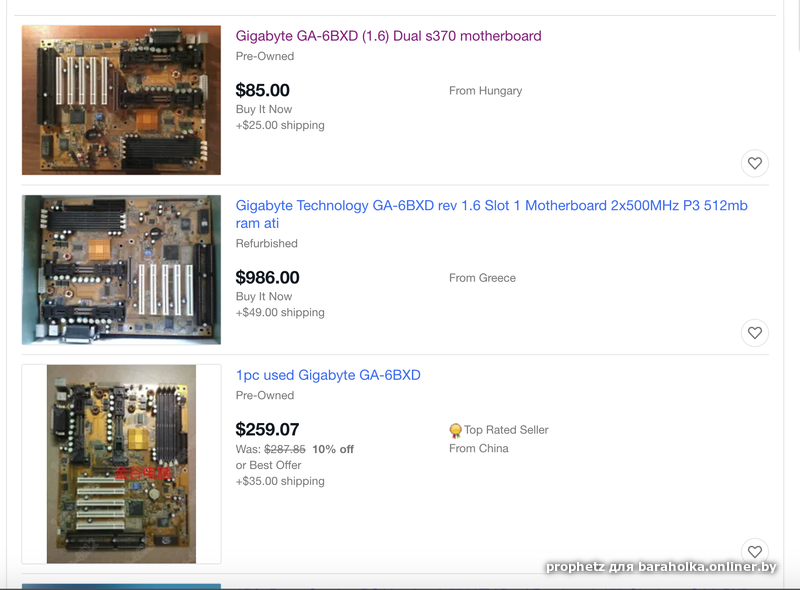Add the $986.00 Greece listing to watchlist
800x590 pixels.
(x=755, y=333)
